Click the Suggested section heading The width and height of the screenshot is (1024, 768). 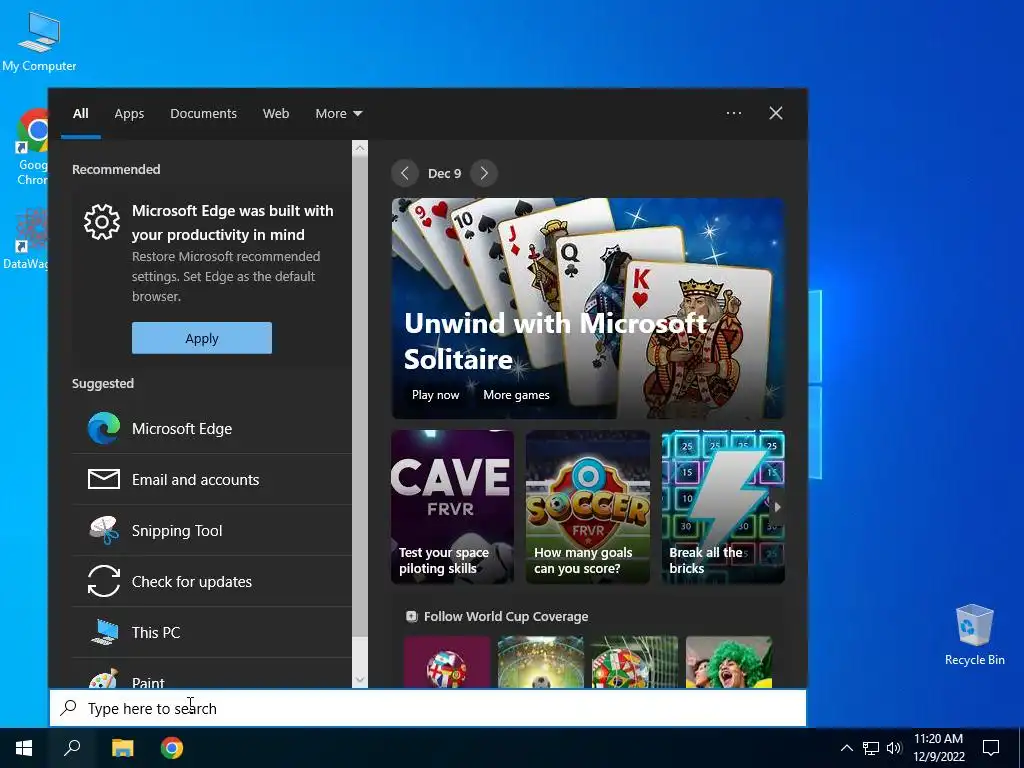103,383
